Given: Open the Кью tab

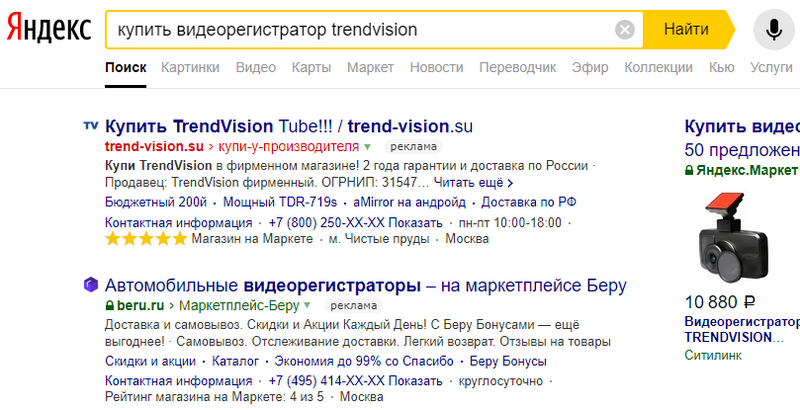Looking at the screenshot, I should [x=721, y=67].
